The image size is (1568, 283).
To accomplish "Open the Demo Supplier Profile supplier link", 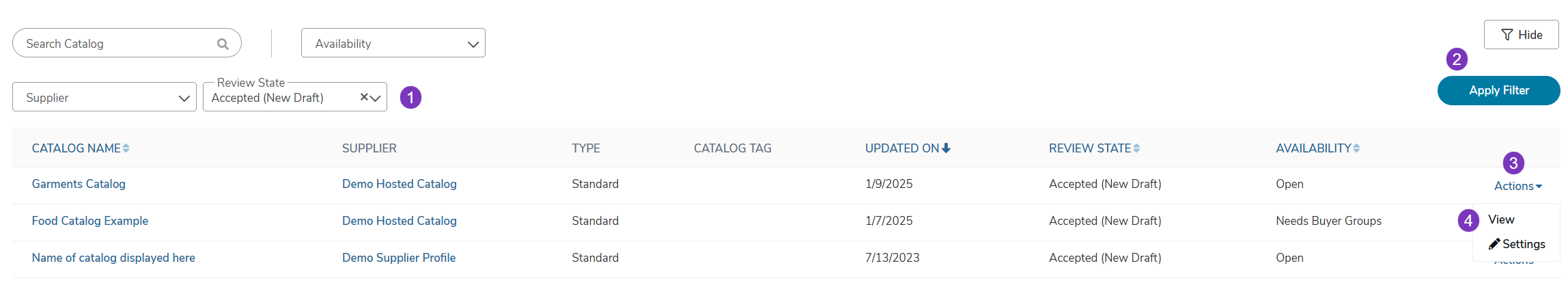I will pos(399,258).
